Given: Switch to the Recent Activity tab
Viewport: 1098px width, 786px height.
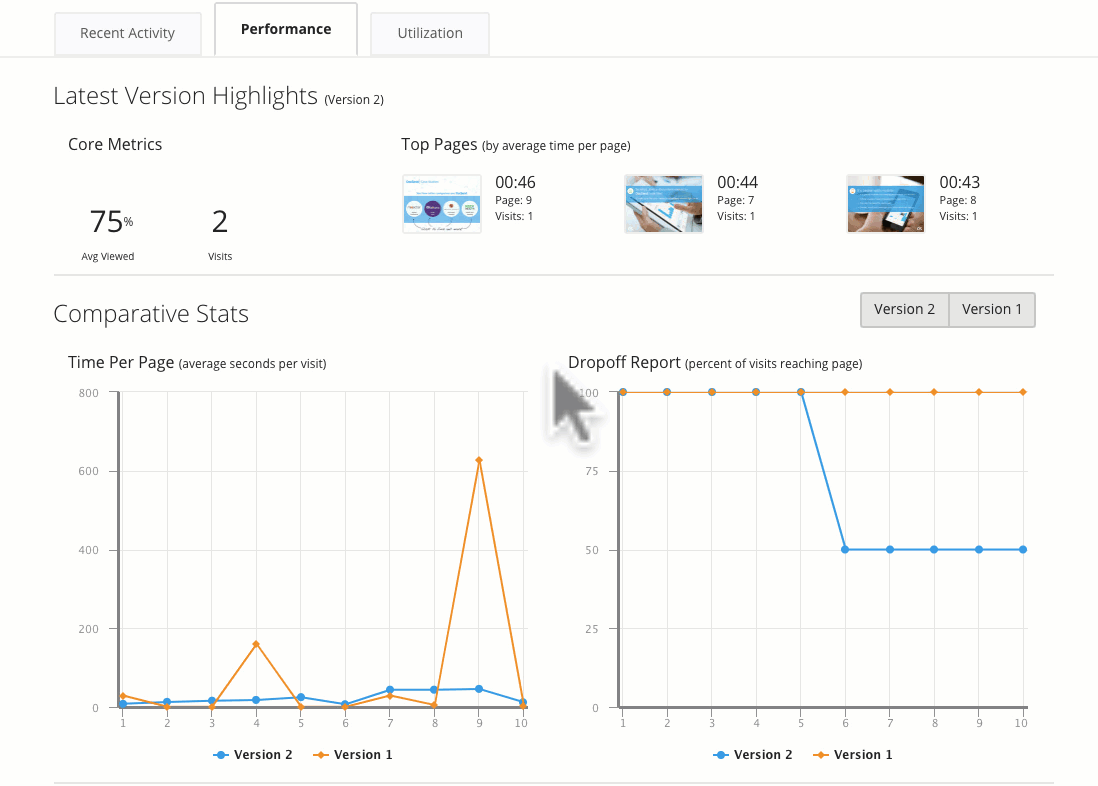Looking at the screenshot, I should coord(127,33).
